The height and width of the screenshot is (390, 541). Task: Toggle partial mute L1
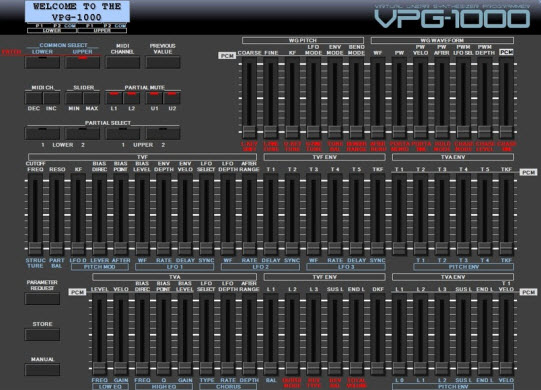114,98
